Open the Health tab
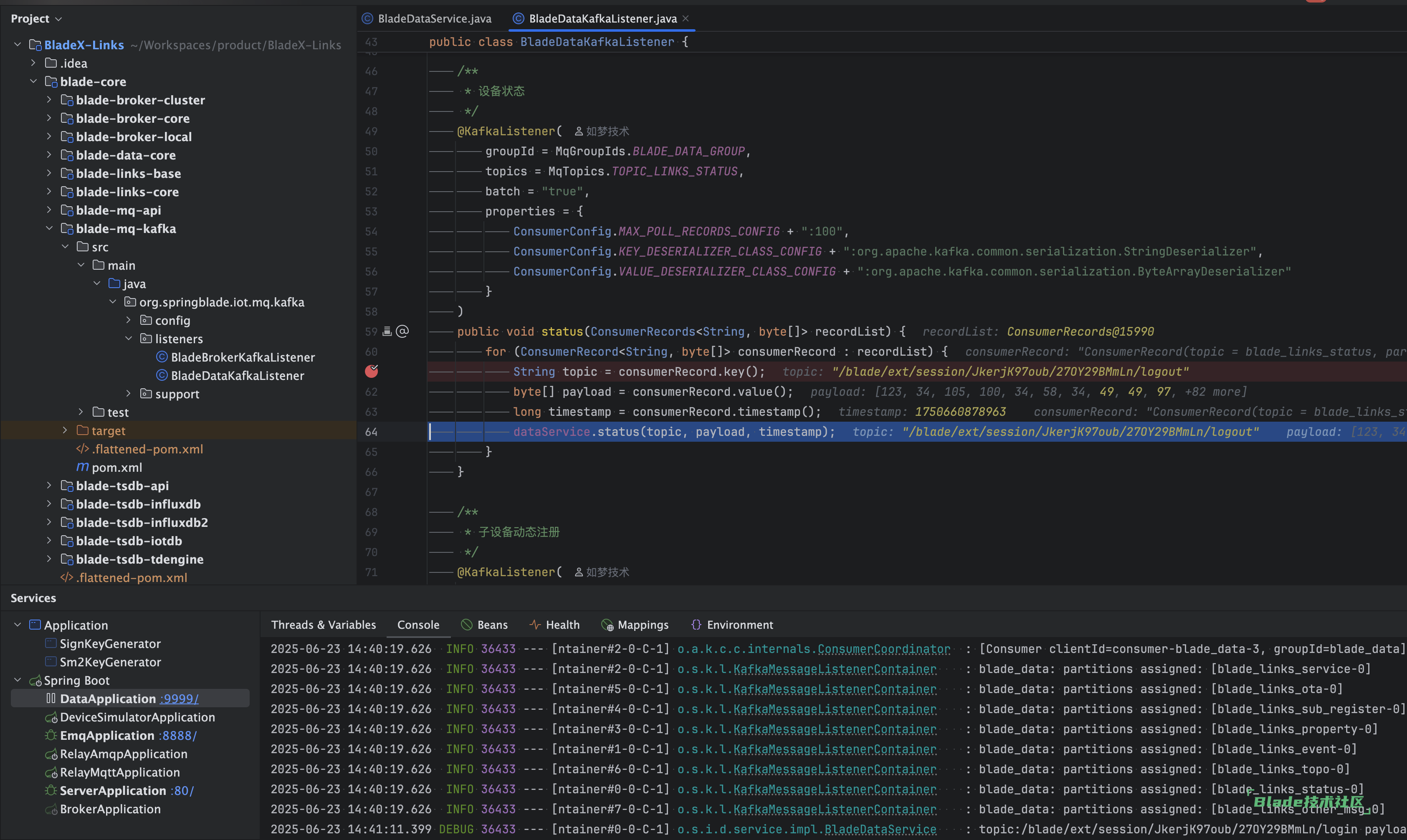 click(554, 624)
